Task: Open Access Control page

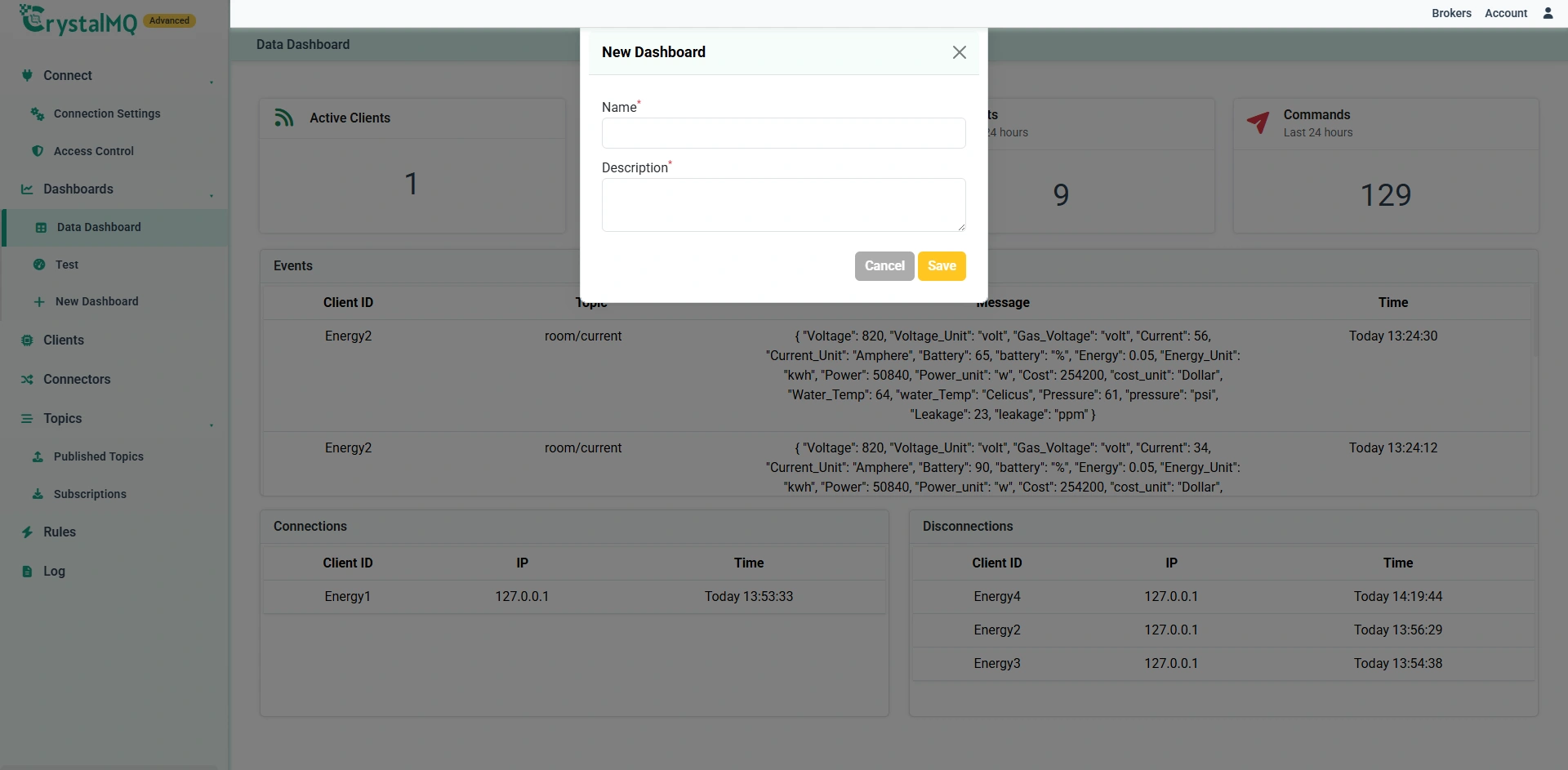Action: [x=94, y=151]
